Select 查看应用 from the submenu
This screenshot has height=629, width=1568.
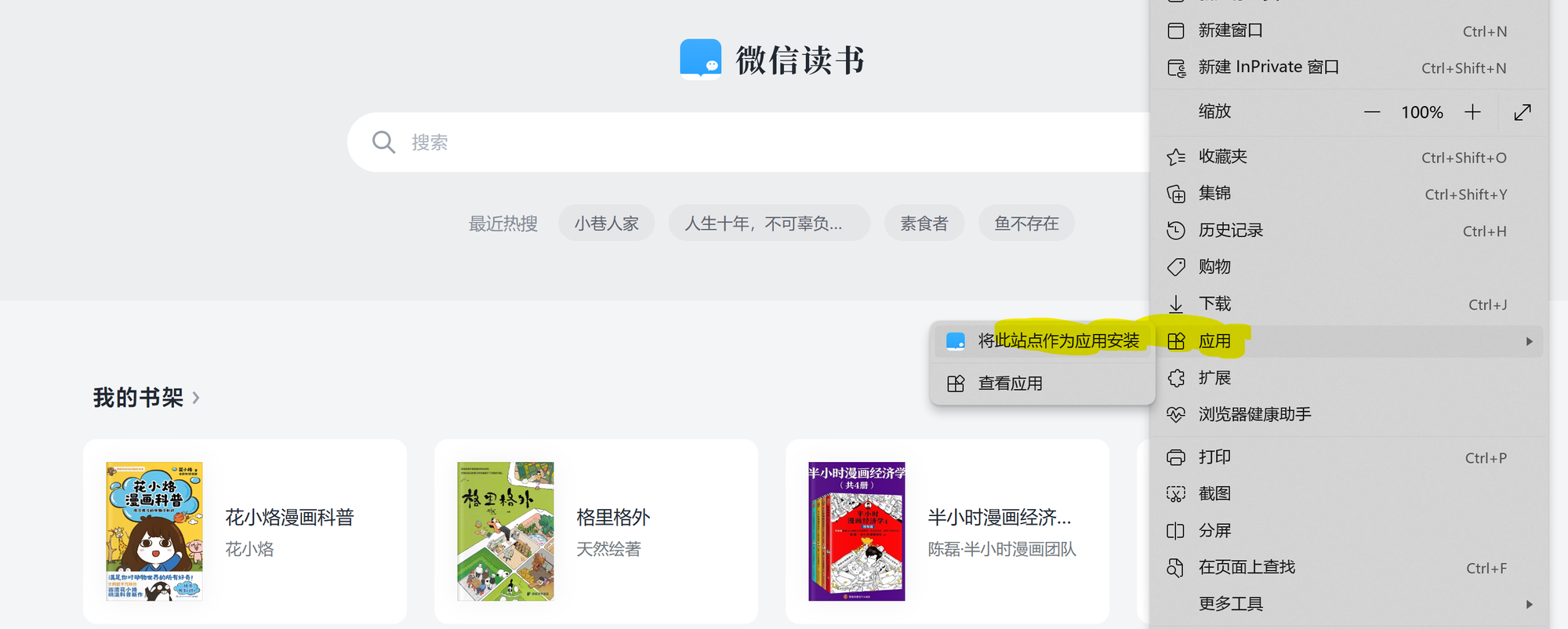tap(1010, 384)
